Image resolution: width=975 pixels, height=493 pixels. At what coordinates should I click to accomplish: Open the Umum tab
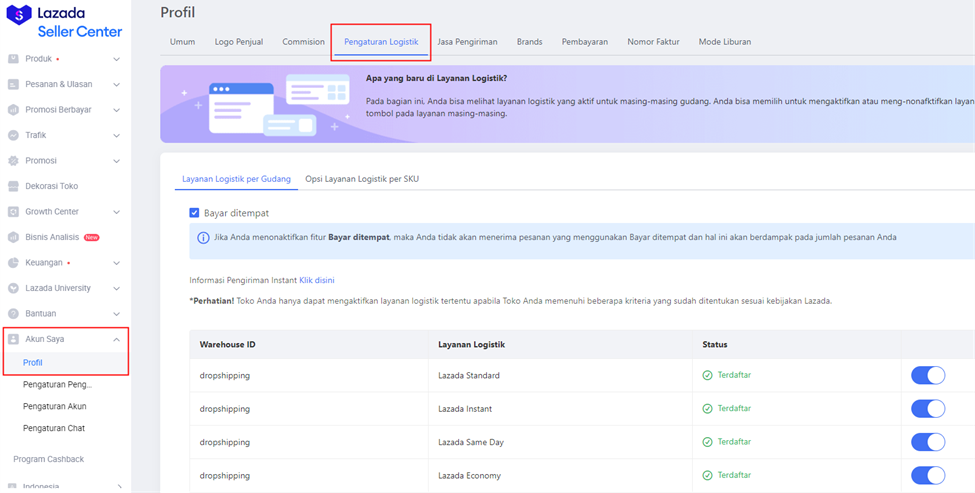point(182,42)
